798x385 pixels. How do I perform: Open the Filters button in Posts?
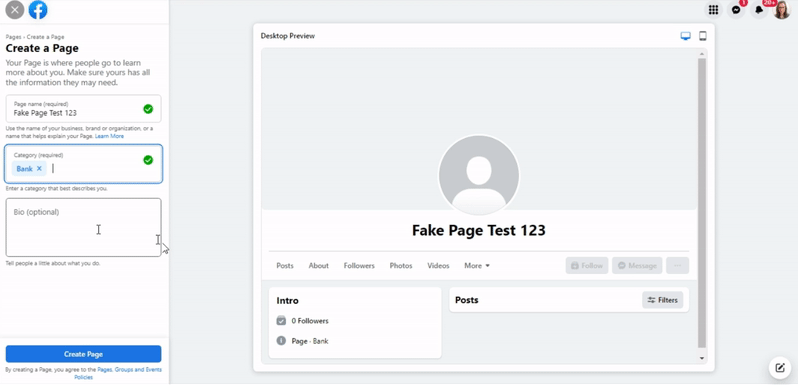[663, 300]
